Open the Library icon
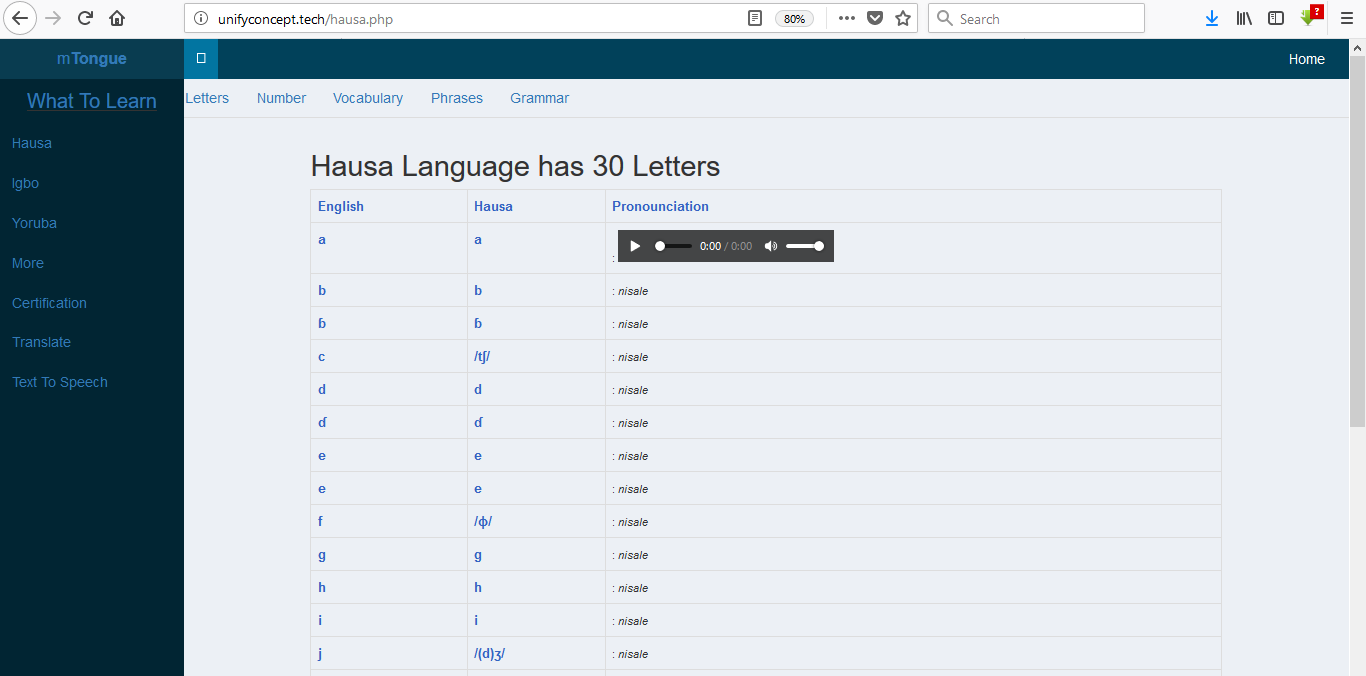1366x676 pixels. tap(1245, 18)
